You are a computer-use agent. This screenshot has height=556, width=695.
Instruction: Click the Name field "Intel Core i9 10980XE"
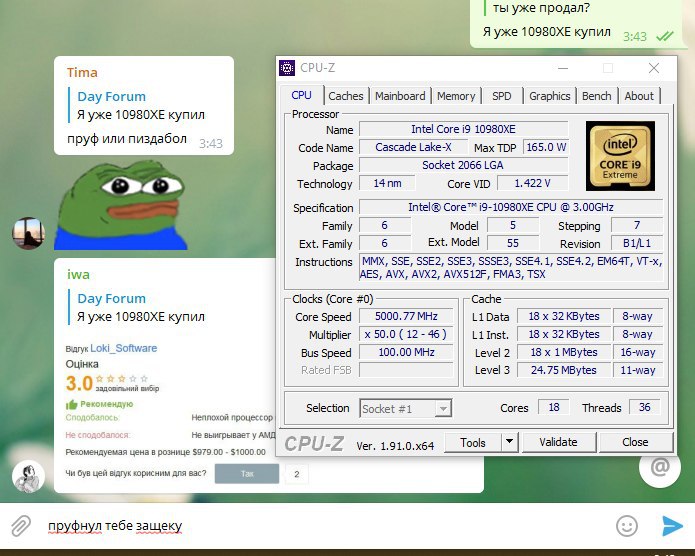pyautogui.click(x=463, y=129)
